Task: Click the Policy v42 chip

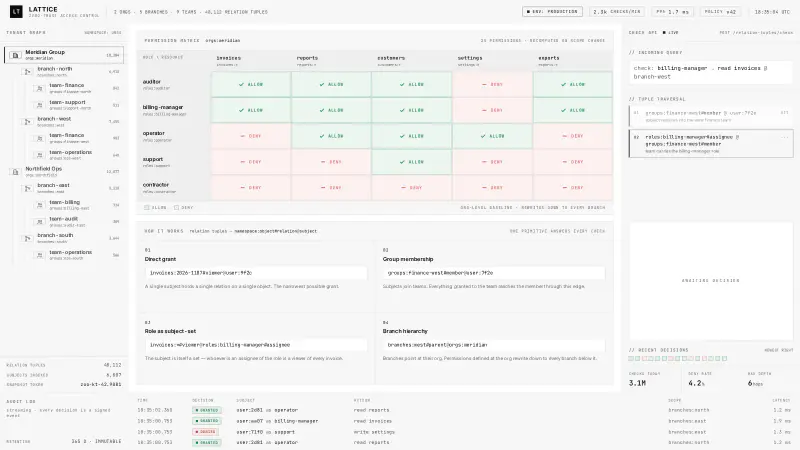Action: [x=720, y=11]
